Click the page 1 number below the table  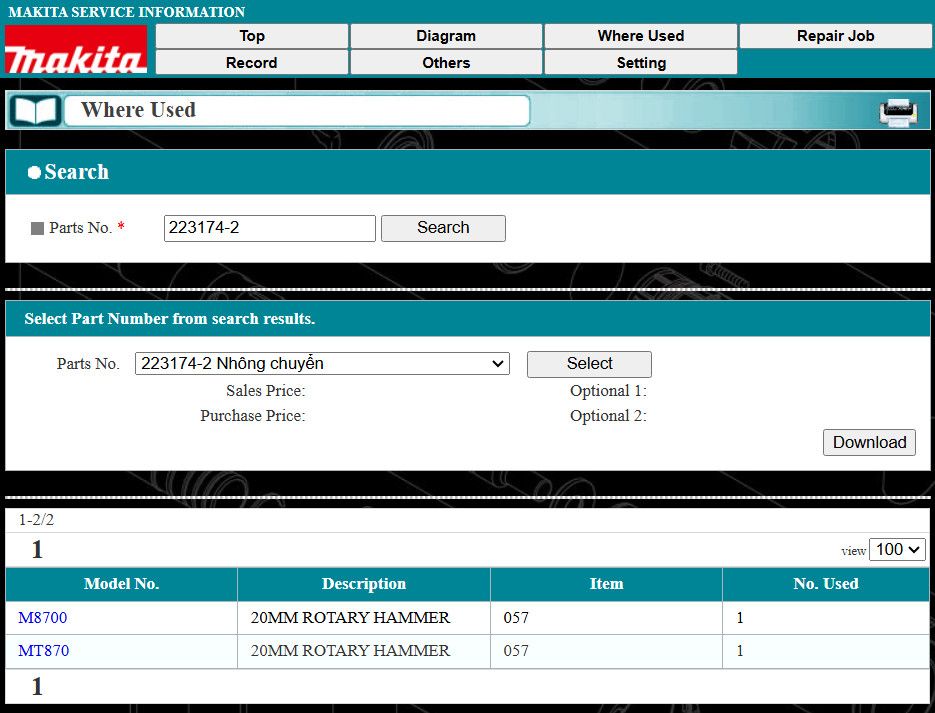(37, 687)
